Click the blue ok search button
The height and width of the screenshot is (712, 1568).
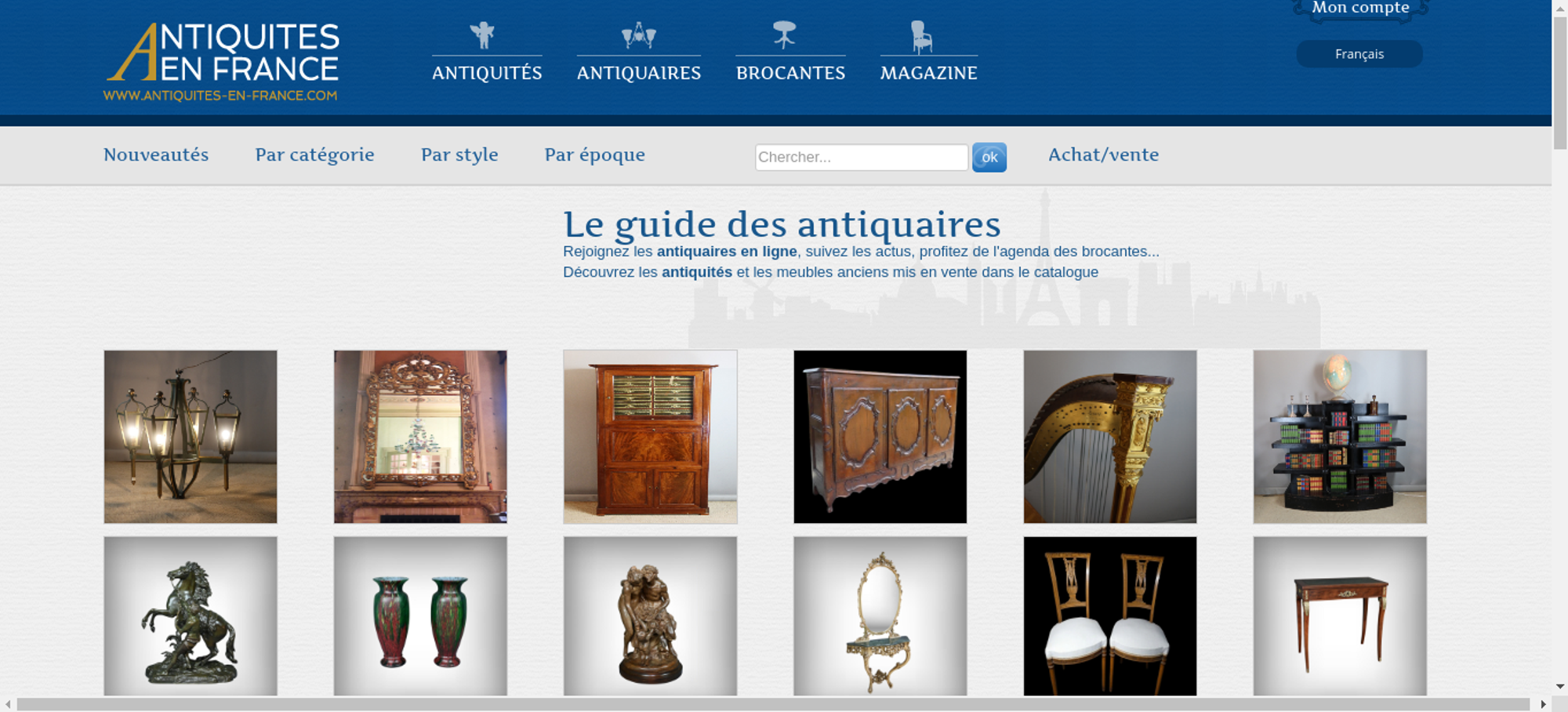tap(989, 158)
